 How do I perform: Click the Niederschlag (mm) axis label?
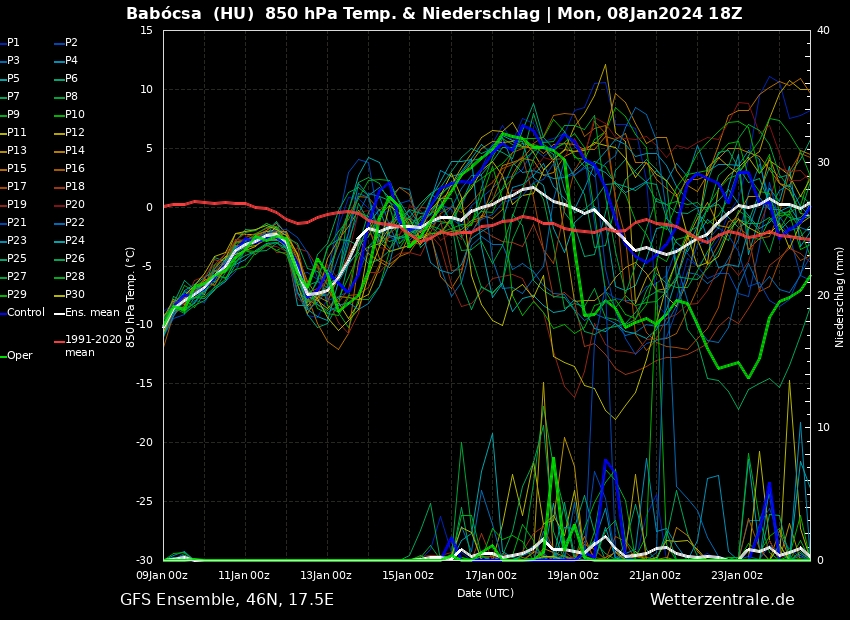840,296
